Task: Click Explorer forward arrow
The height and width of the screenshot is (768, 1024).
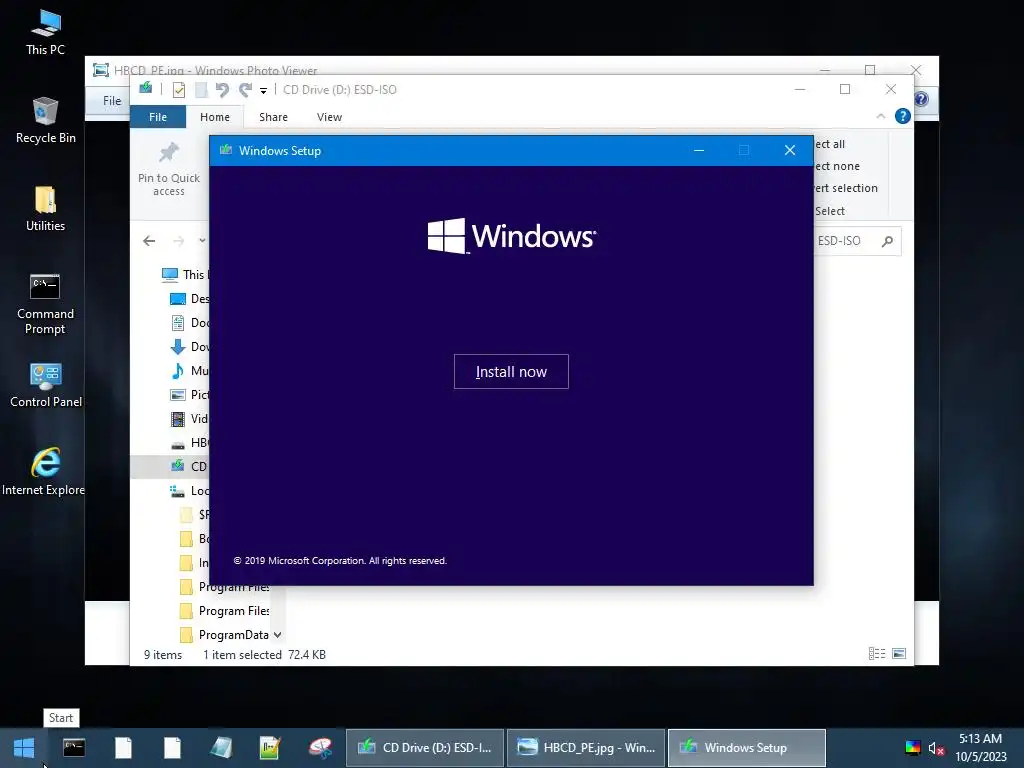Action: pos(178,241)
